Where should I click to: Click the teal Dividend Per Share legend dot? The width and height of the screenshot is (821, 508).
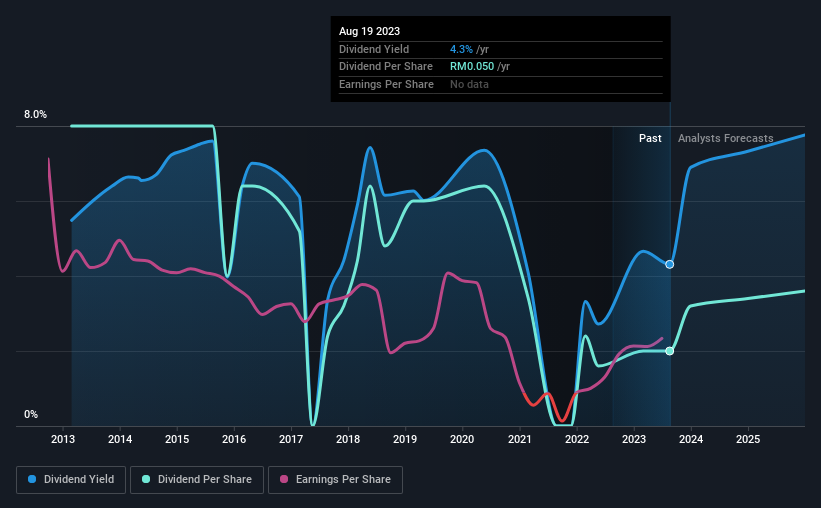click(146, 479)
